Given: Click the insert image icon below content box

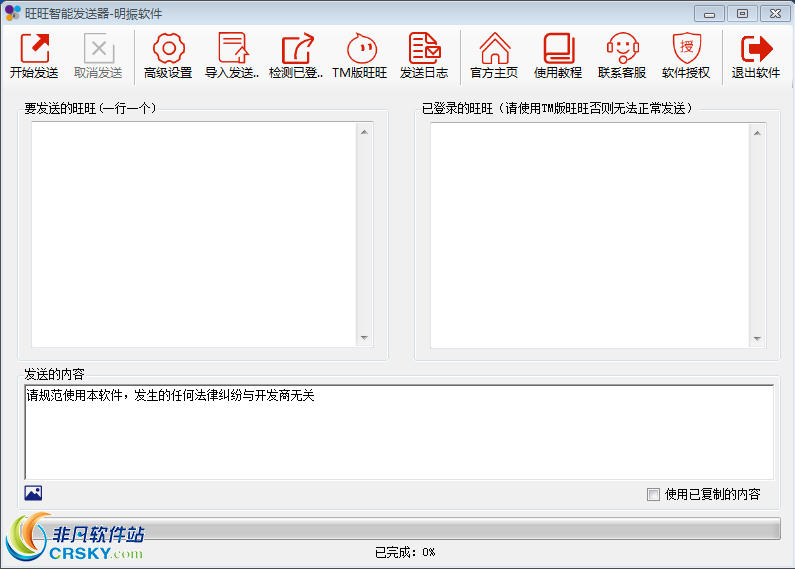Looking at the screenshot, I should click(33, 493).
